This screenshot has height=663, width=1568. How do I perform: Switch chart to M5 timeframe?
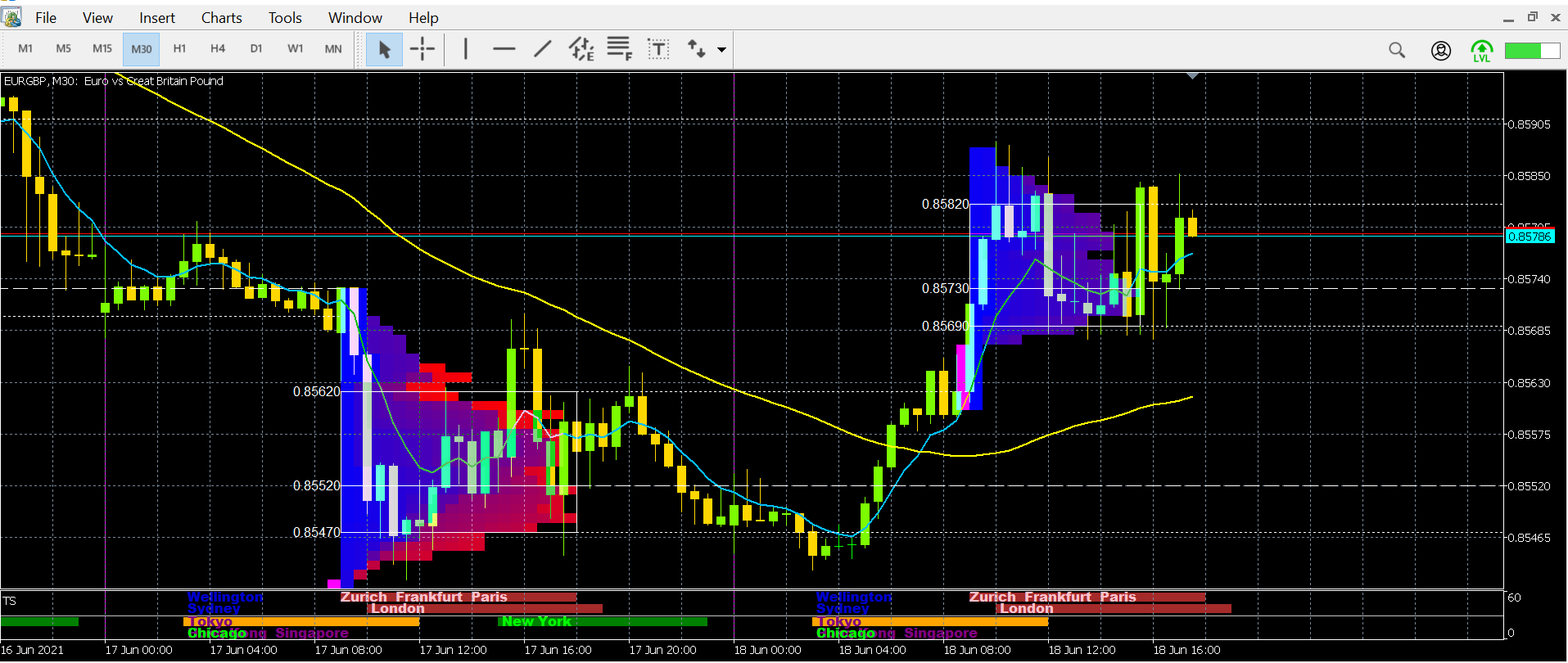63,49
